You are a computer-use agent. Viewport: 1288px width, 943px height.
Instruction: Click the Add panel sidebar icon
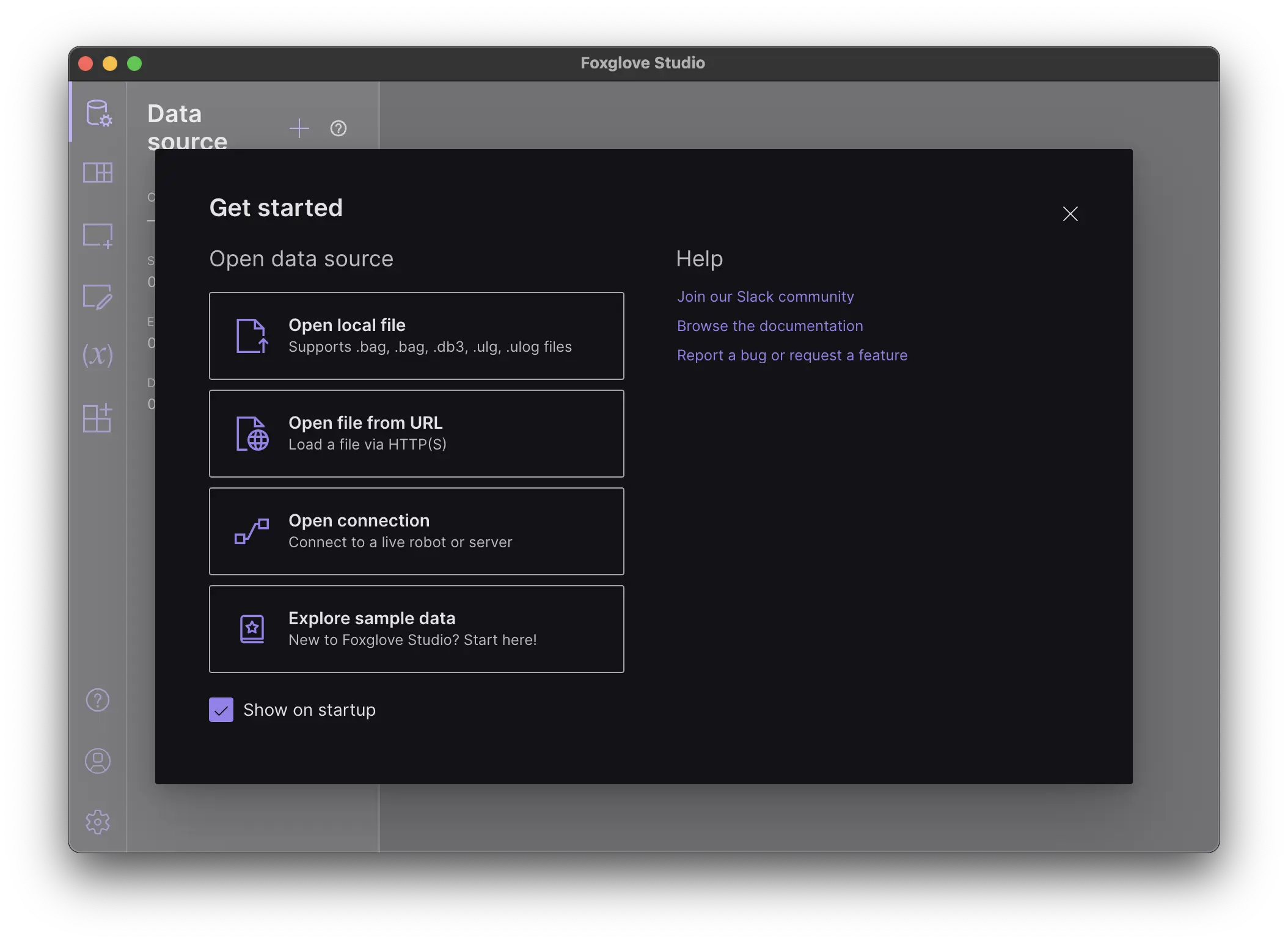98,235
